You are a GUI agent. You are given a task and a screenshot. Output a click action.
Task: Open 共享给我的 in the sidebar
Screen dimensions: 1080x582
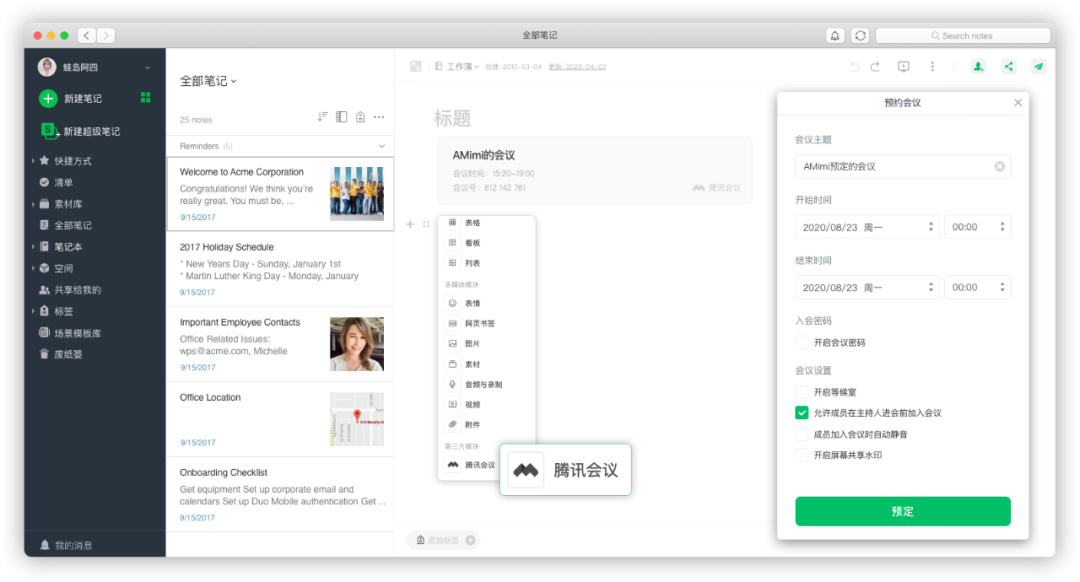click(x=77, y=290)
